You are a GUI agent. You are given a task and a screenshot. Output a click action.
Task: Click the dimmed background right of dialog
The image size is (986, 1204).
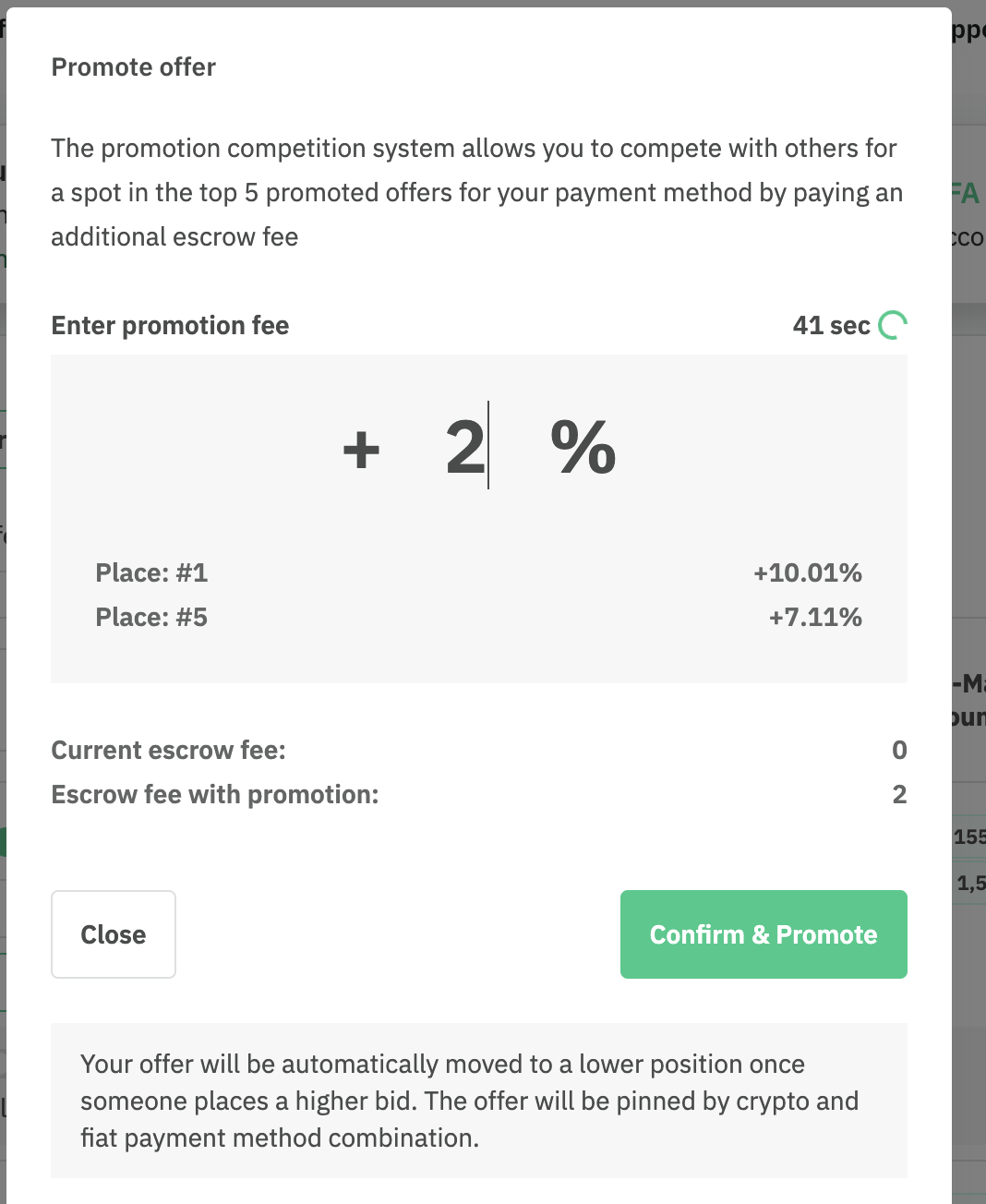point(968,554)
